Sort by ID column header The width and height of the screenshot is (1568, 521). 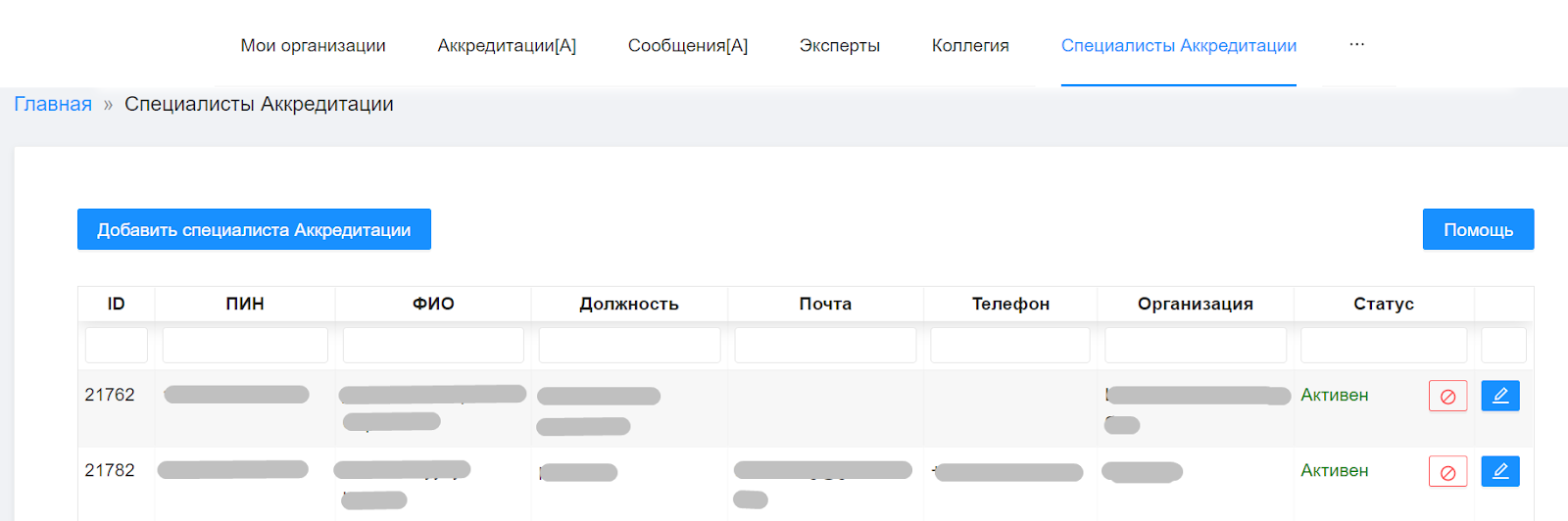pyautogui.click(x=117, y=304)
